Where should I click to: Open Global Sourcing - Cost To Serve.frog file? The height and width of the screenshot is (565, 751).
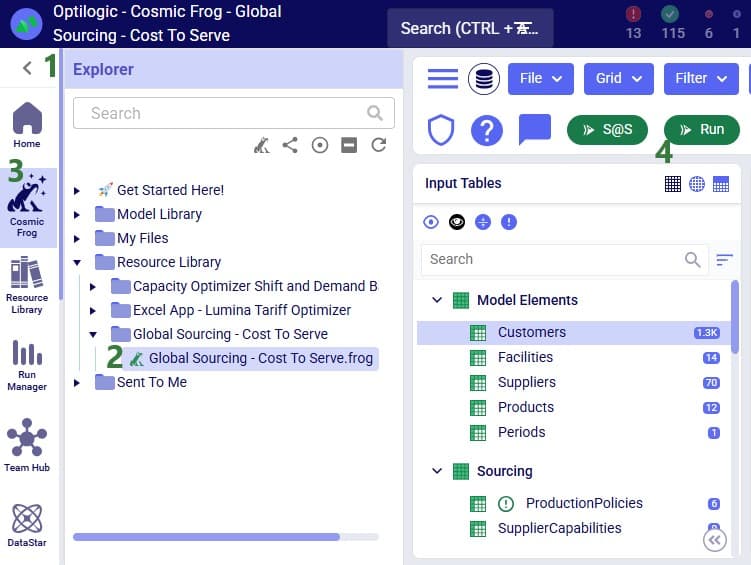point(250,359)
